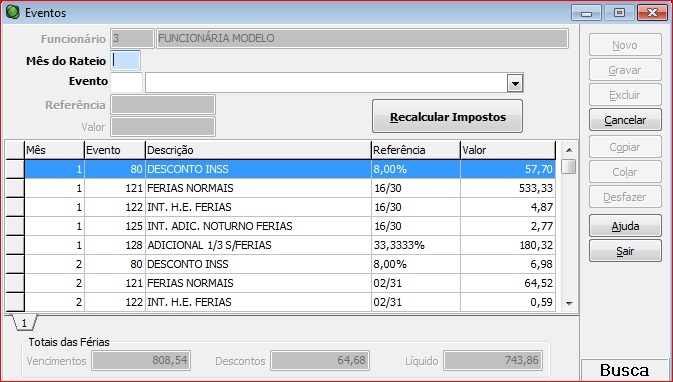The height and width of the screenshot is (382, 673).
Task: Click the 2,77 value cell
Action: pyautogui.click(x=508, y=226)
